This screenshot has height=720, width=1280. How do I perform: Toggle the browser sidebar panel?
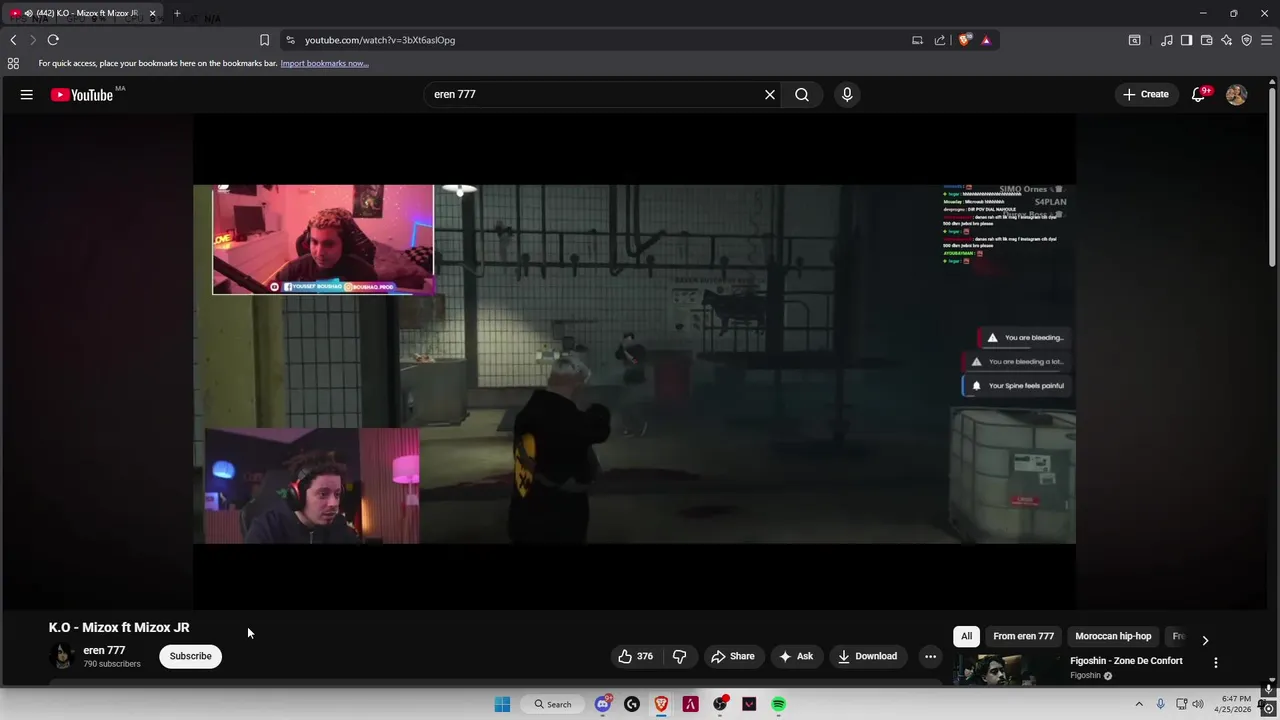pos(1186,40)
